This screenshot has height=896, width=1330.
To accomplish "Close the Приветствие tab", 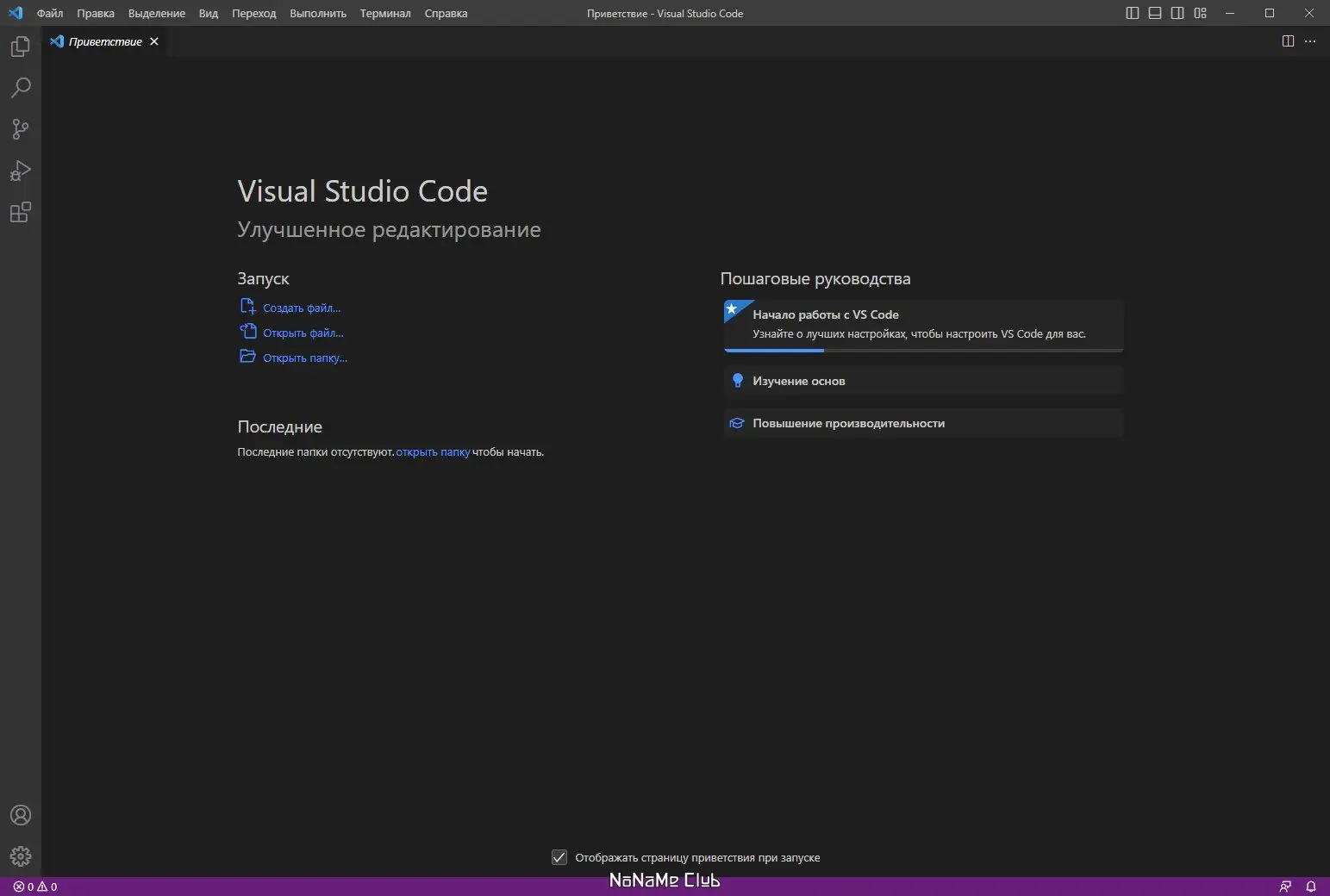I will 154,41.
